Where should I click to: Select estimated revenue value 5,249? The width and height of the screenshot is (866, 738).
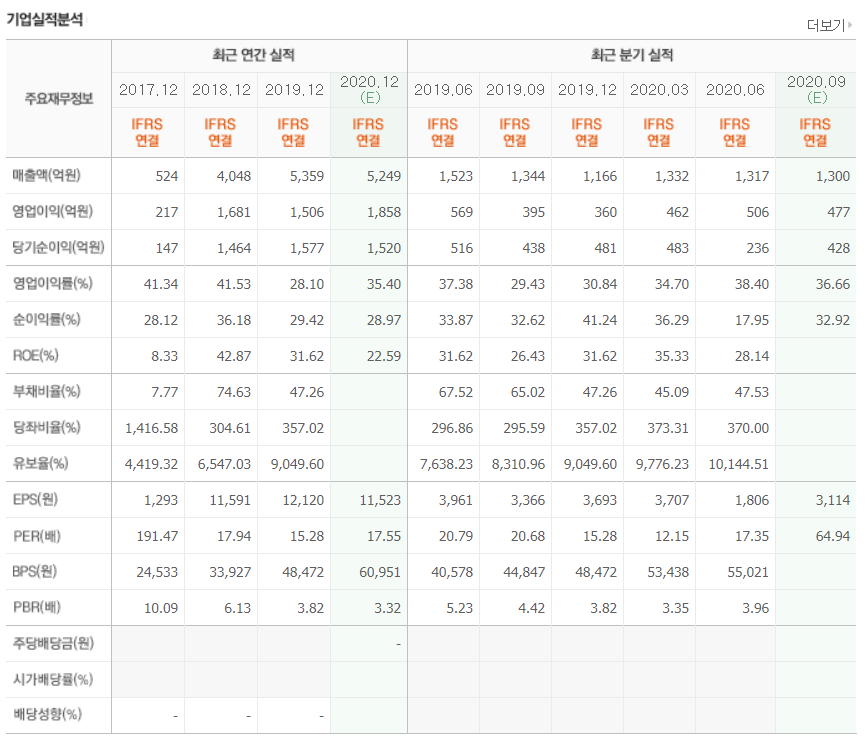point(384,176)
